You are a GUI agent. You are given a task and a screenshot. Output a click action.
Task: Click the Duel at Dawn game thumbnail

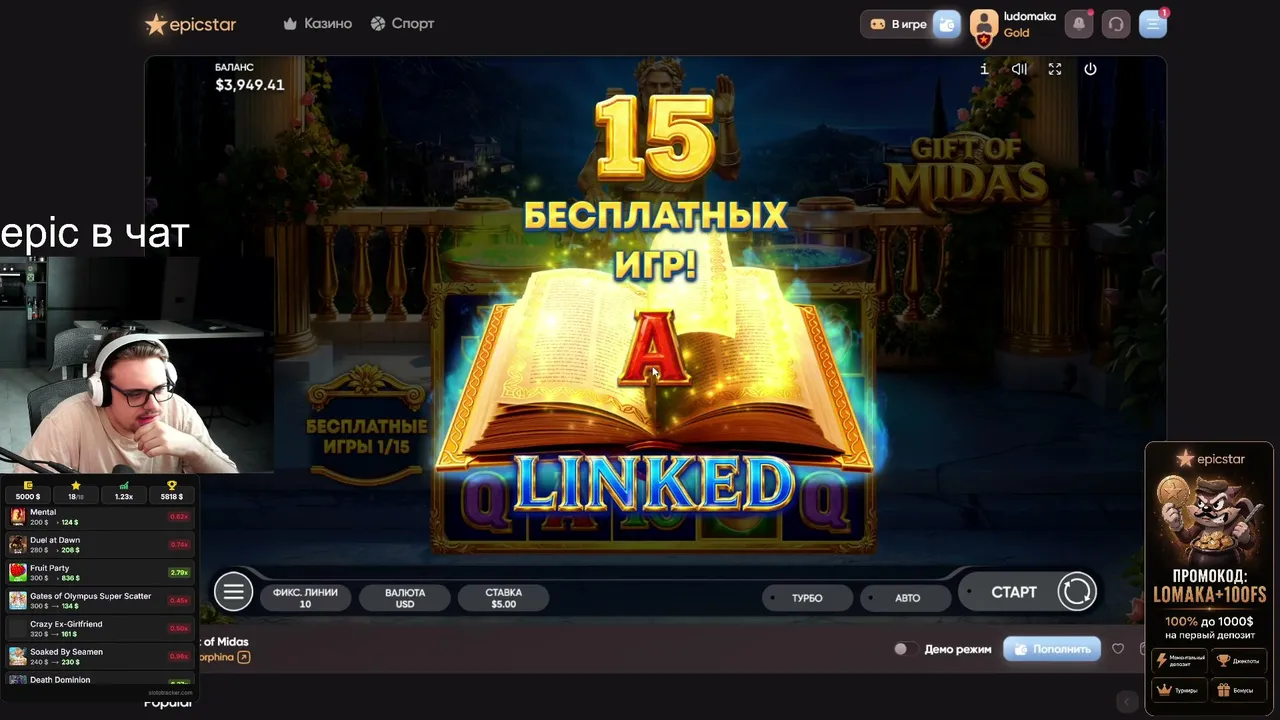(x=18, y=545)
